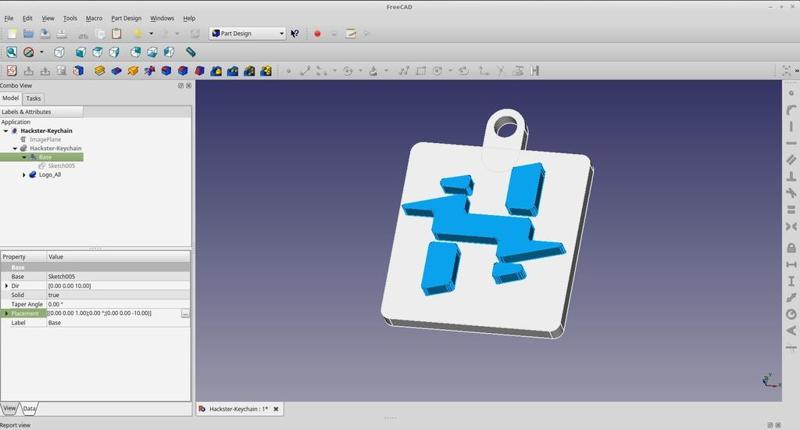Open dropdown arrow next to yellow toolbar icon
This screenshot has height=430, width=800.
click(x=151, y=34)
